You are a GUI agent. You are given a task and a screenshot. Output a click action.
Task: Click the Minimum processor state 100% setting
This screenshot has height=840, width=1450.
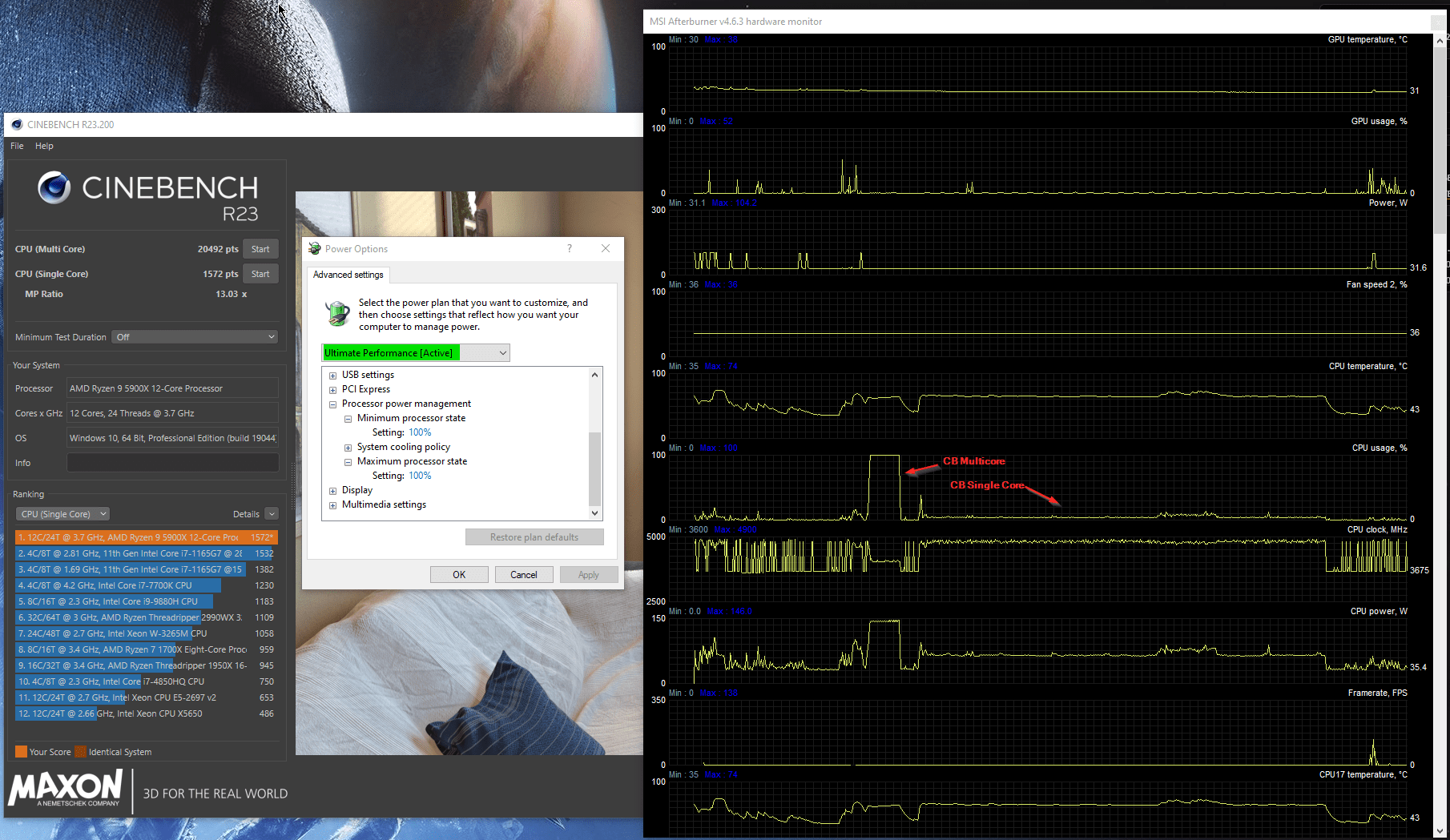[420, 432]
